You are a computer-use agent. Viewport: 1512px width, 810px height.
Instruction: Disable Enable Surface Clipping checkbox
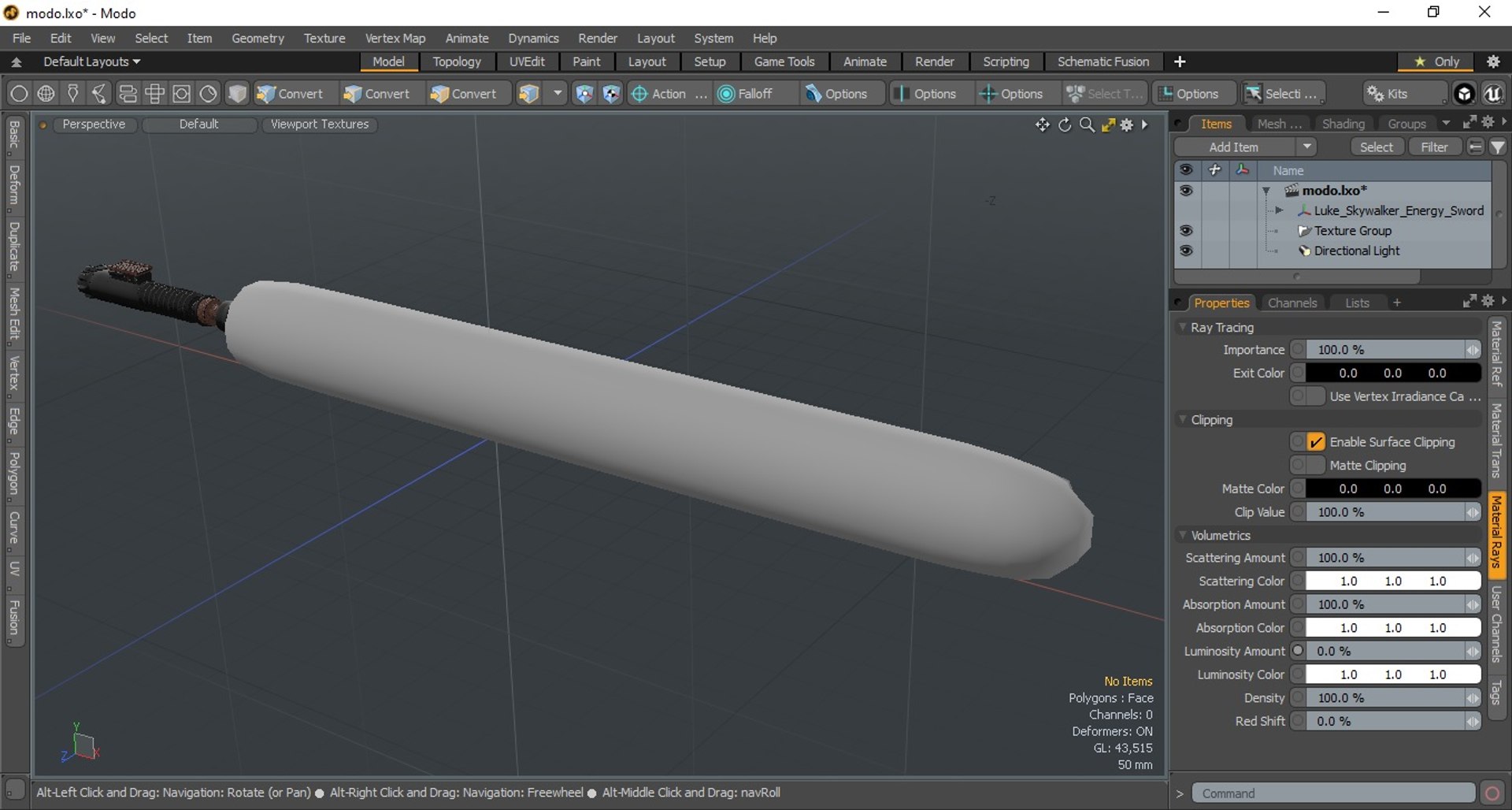click(1315, 442)
